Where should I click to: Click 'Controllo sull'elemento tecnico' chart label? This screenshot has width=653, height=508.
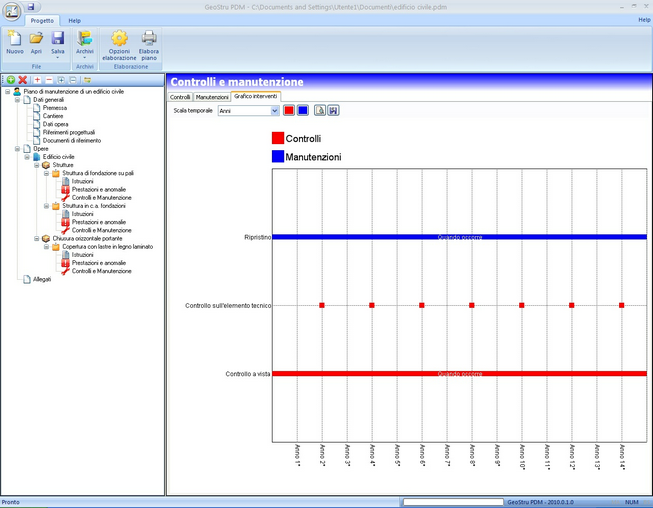(x=228, y=306)
